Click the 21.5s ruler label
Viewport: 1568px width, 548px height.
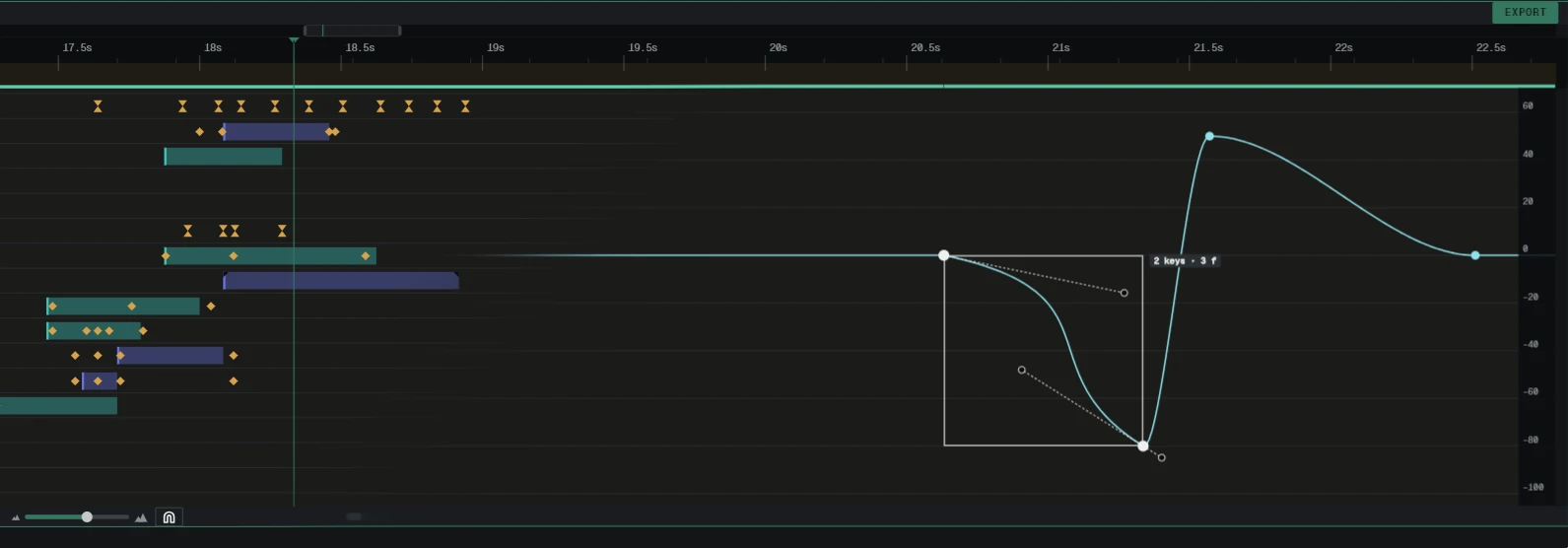click(x=1208, y=47)
